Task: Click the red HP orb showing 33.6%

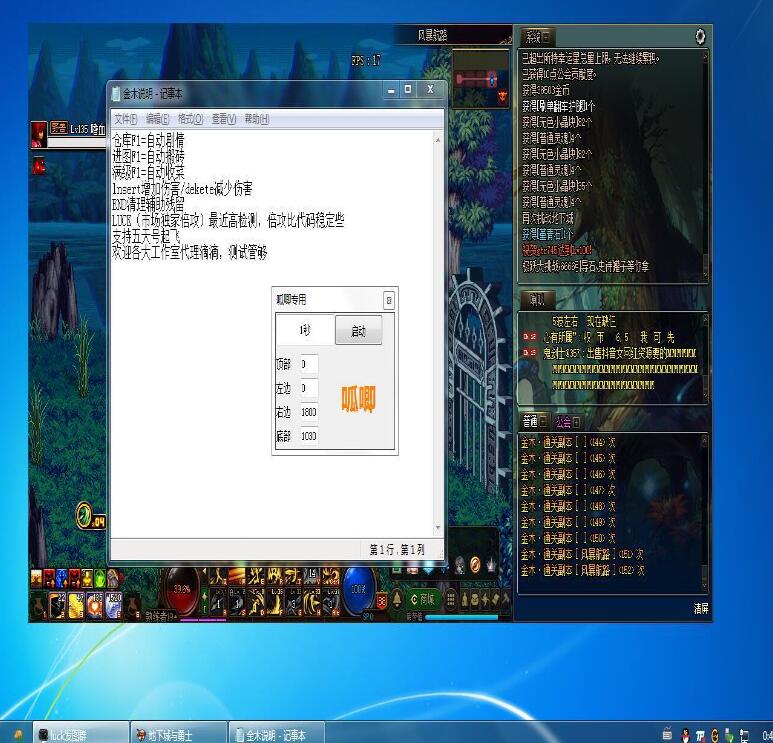Action: coord(182,590)
